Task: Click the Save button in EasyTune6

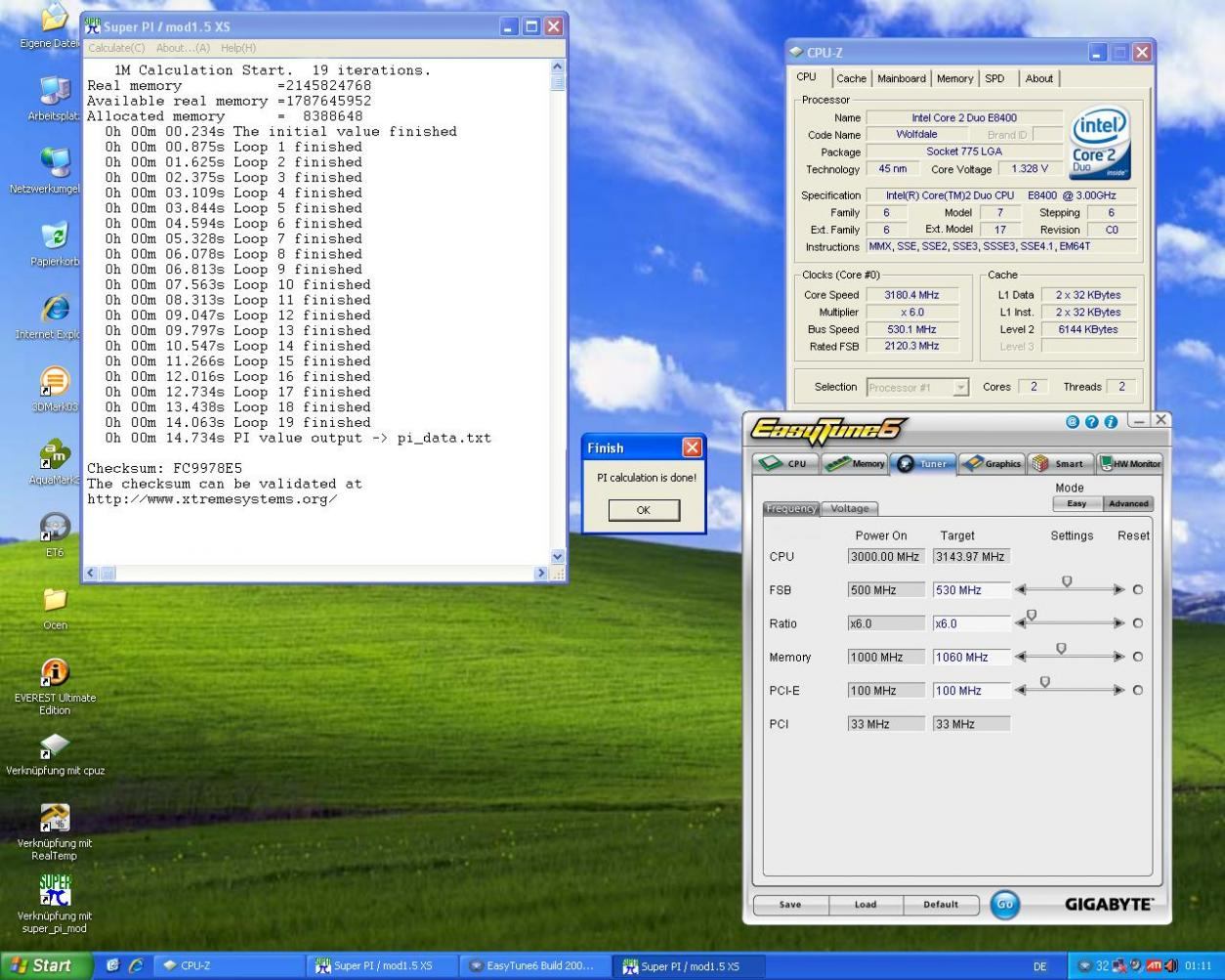Action: pos(790,905)
